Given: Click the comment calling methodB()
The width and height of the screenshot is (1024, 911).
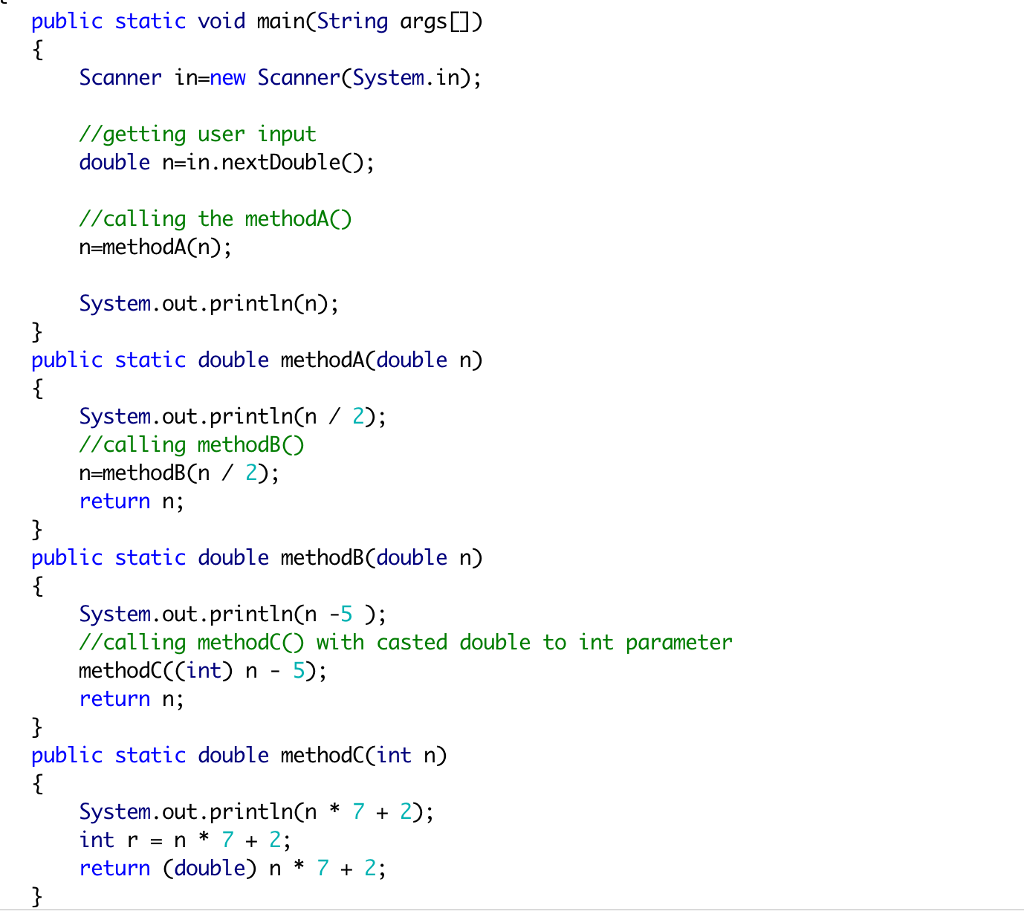Looking at the screenshot, I should (x=190, y=444).
